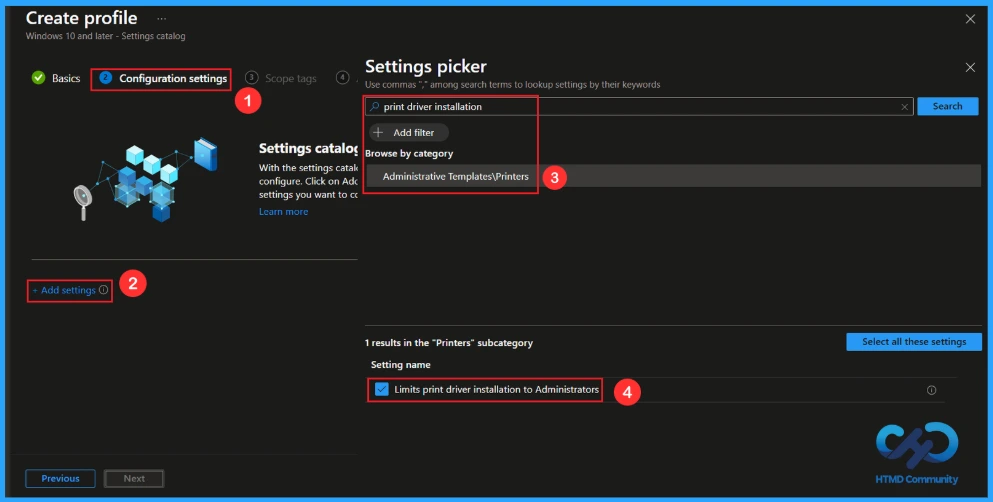Viewport: 993px width, 502px height.
Task: Select Administrative Templates\Printers category
Action: click(x=673, y=176)
